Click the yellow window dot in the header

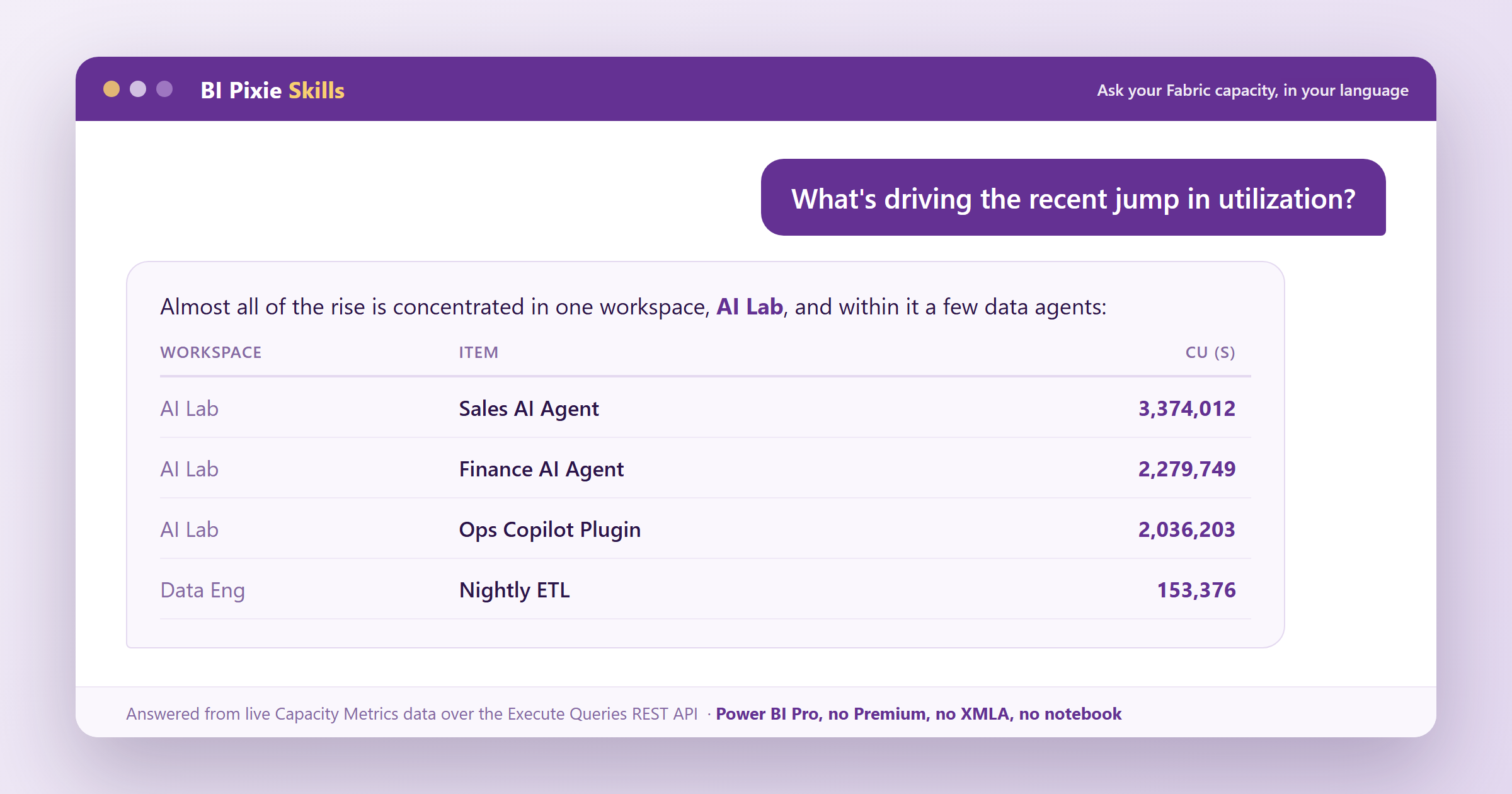point(112,89)
